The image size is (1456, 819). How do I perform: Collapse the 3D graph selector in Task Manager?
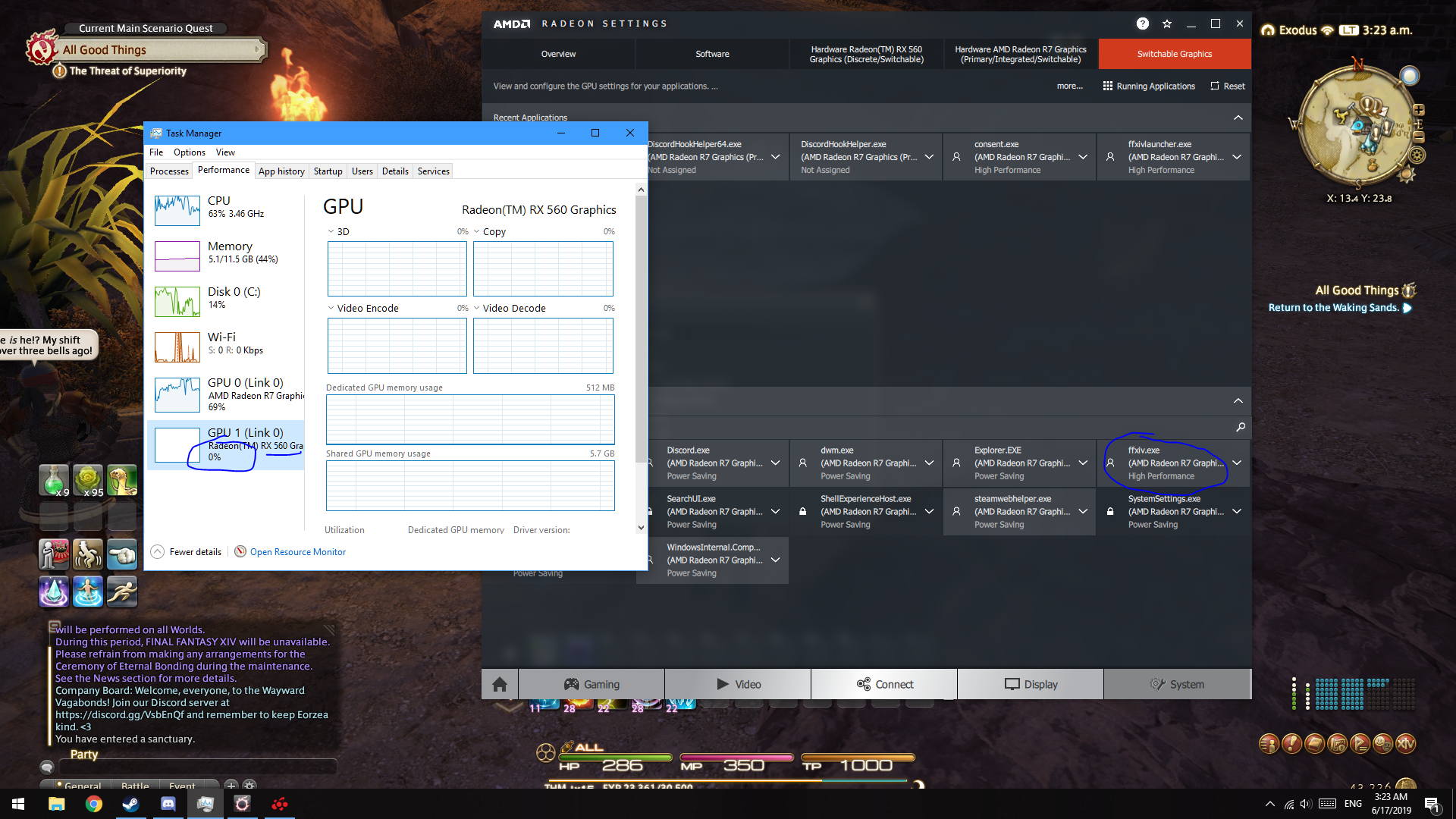click(331, 231)
